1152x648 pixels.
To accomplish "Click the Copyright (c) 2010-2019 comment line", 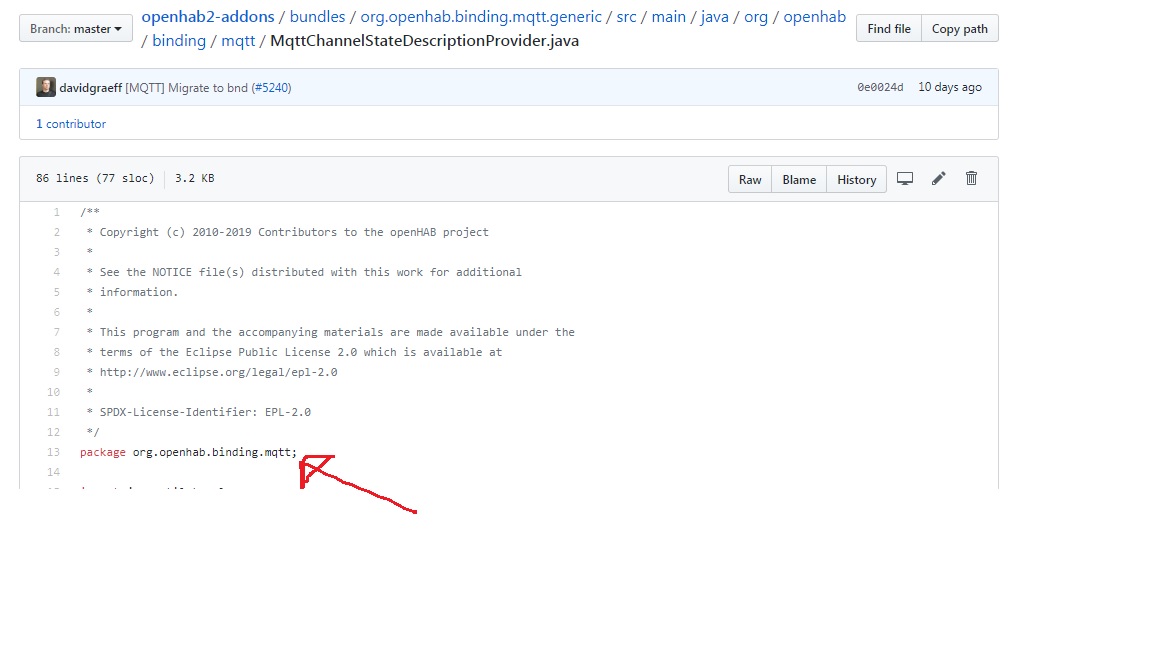I will 287,232.
